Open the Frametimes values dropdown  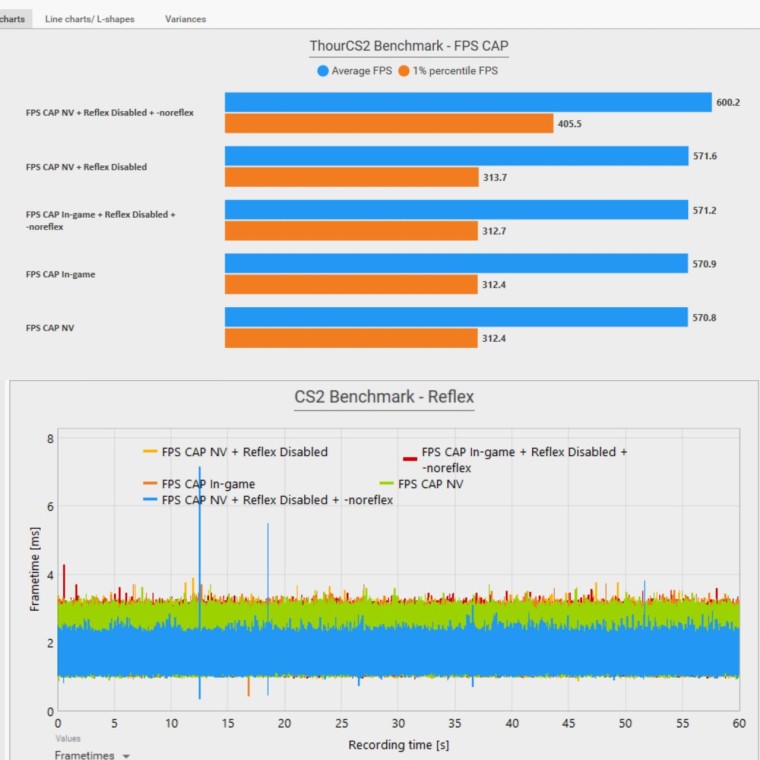[92, 754]
